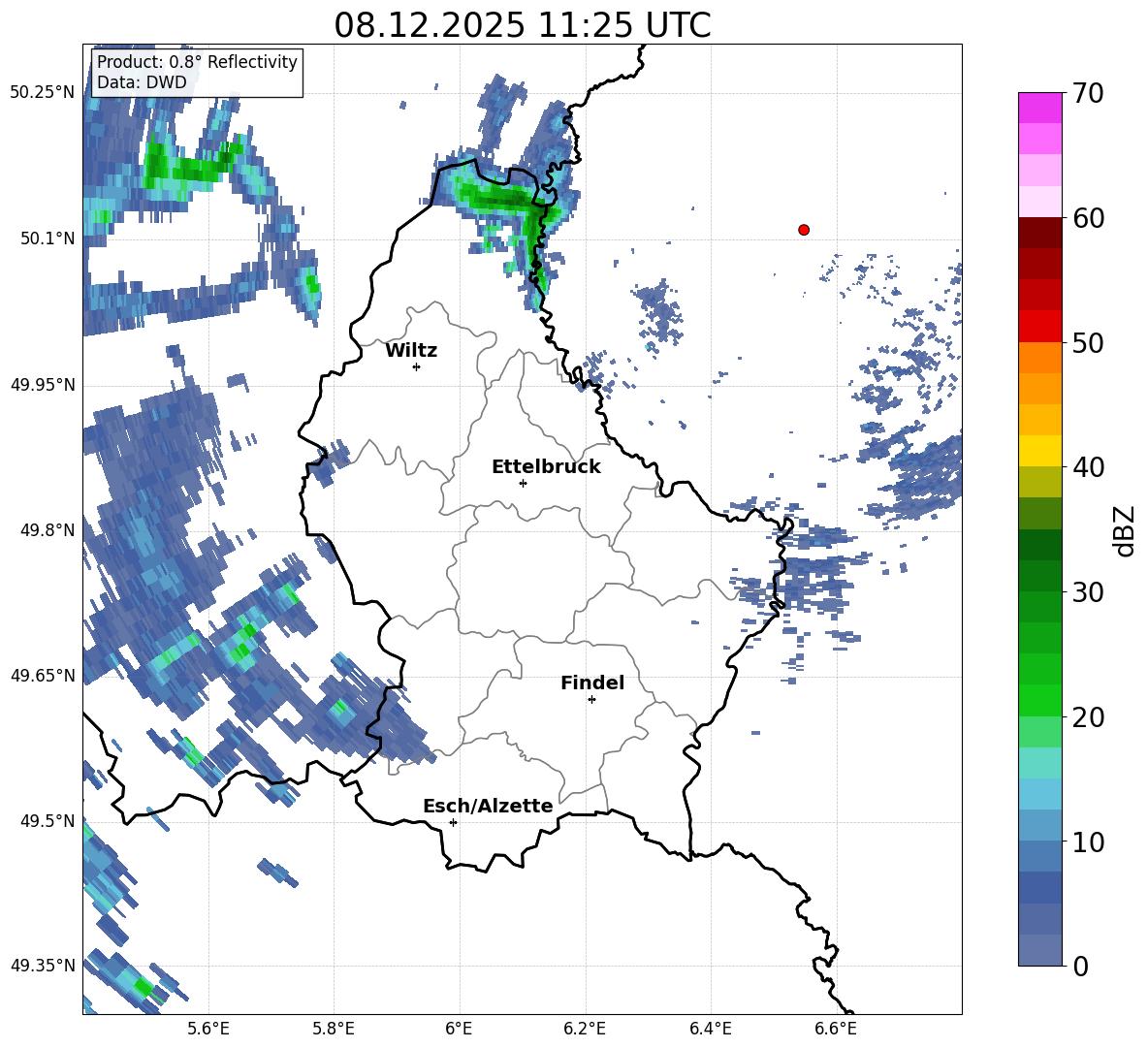Click the 6.6°E longitude label
The width and height of the screenshot is (1148, 1048).
coord(836,1029)
